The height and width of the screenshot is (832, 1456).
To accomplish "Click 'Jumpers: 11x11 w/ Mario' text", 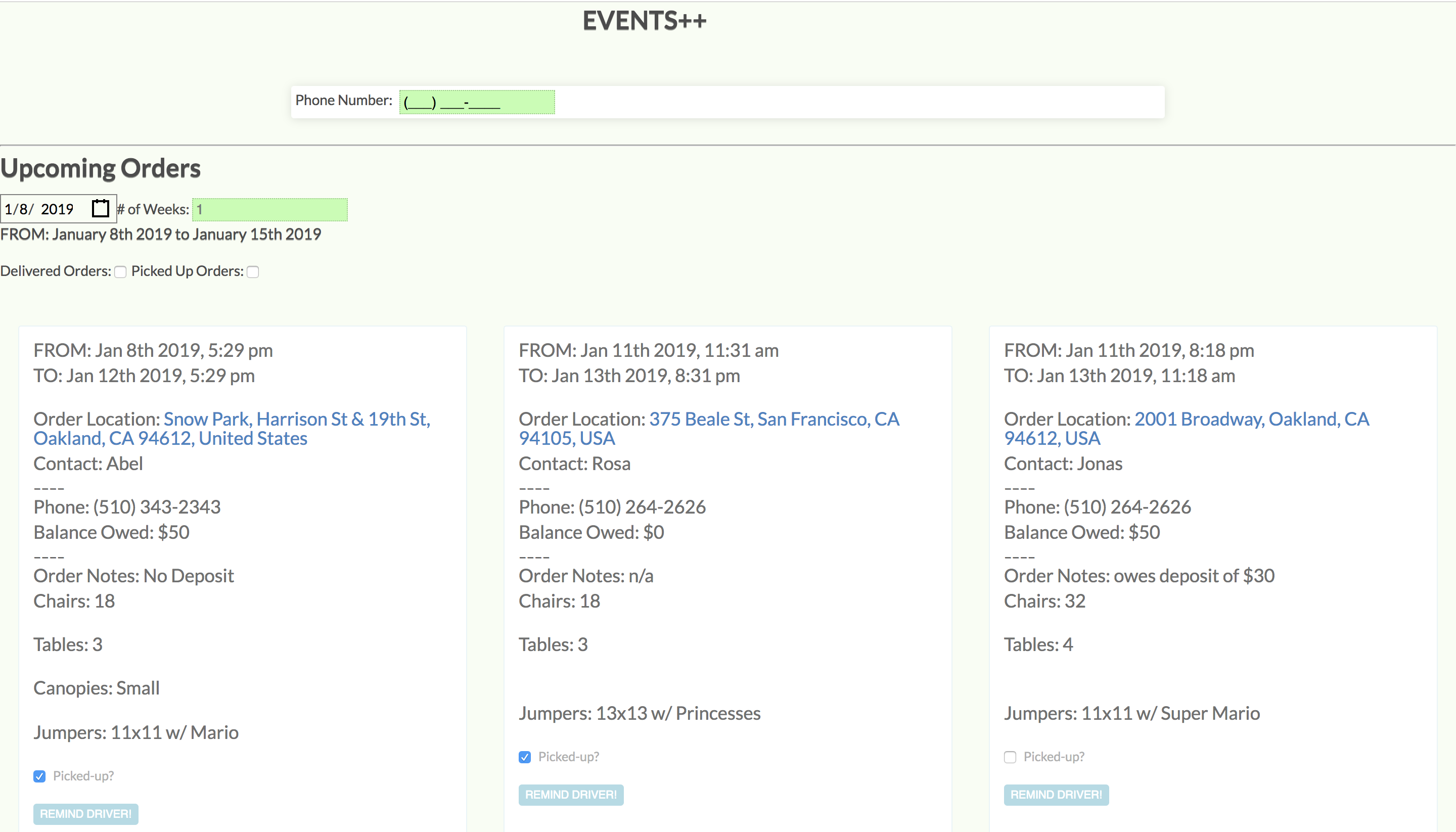I will click(x=136, y=732).
